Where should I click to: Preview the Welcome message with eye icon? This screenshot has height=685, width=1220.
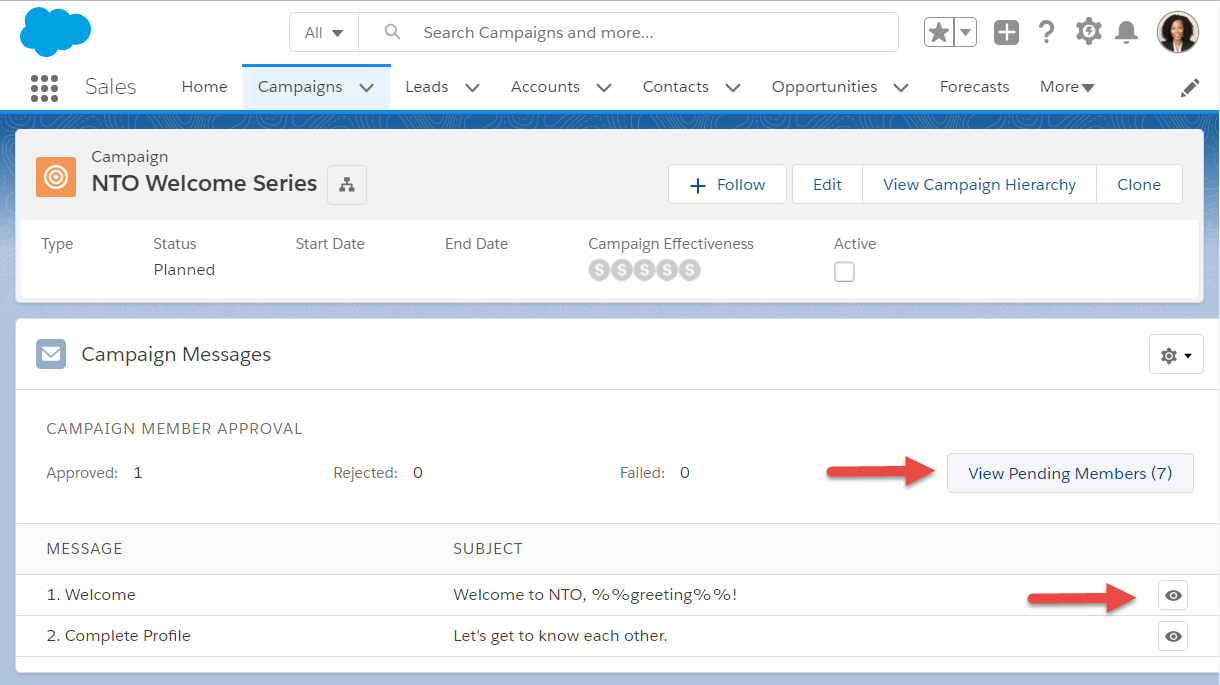pyautogui.click(x=1173, y=596)
